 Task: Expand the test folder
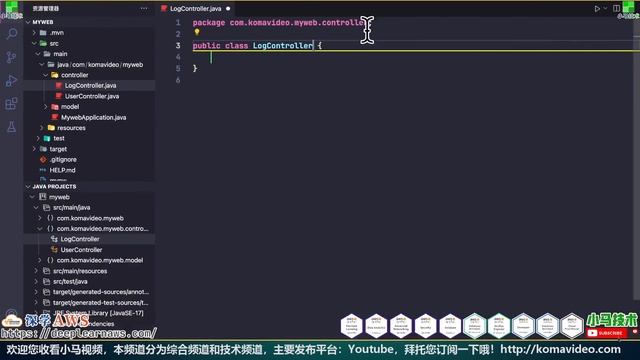coord(38,138)
